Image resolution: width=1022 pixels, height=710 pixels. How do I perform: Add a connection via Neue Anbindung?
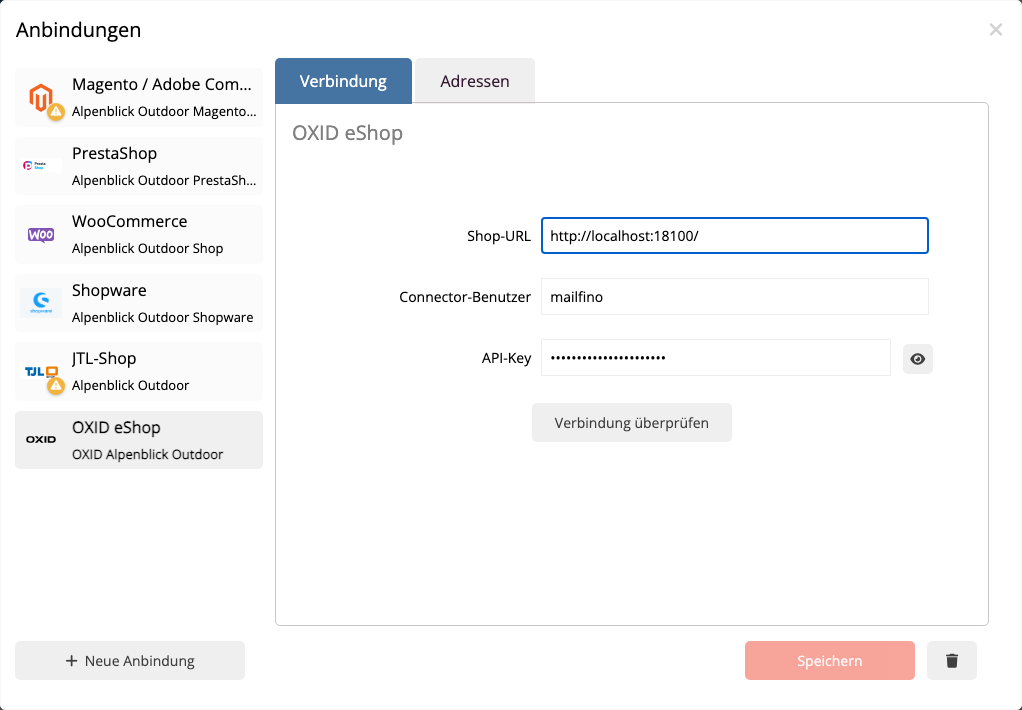point(130,660)
